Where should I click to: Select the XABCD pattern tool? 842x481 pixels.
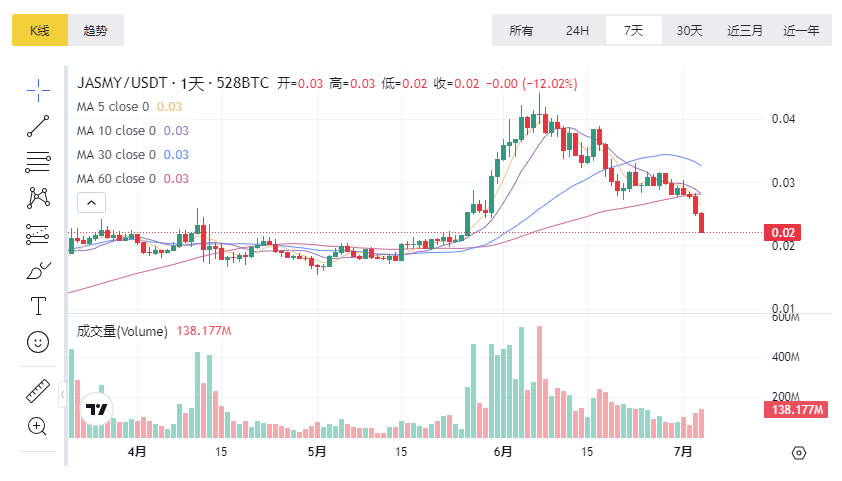tap(38, 198)
